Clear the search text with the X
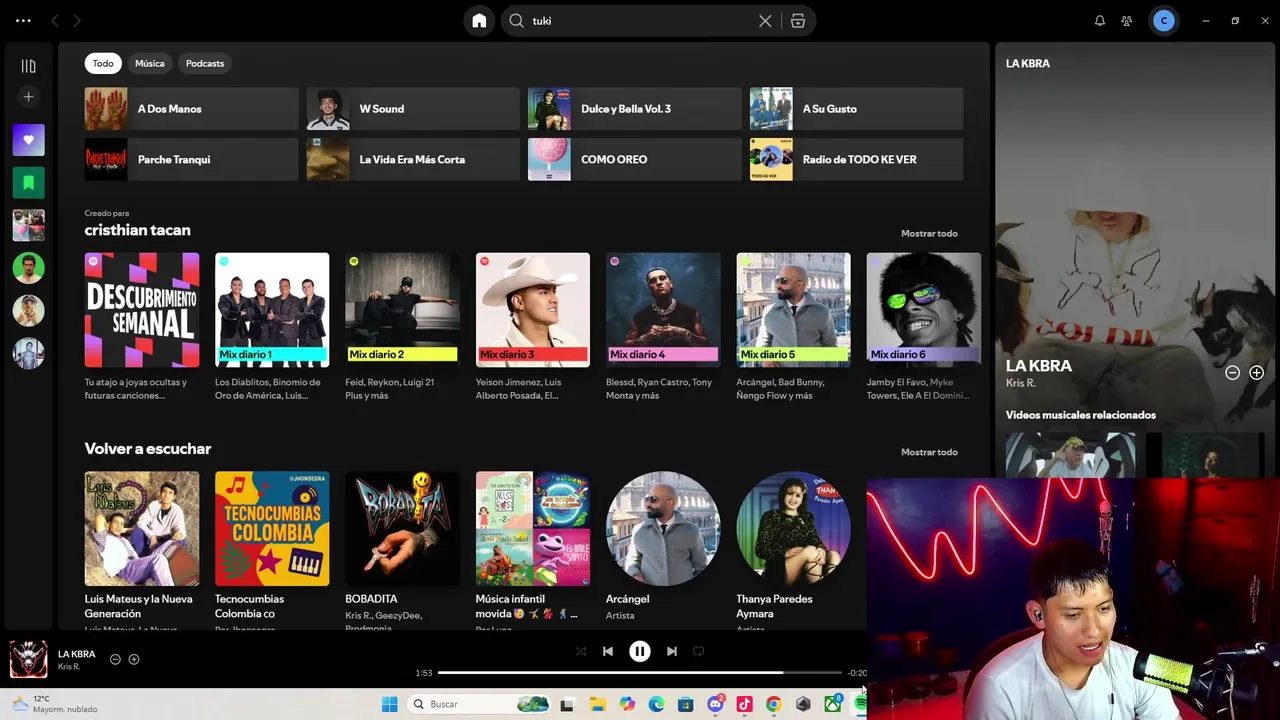The image size is (1280, 720). click(765, 21)
